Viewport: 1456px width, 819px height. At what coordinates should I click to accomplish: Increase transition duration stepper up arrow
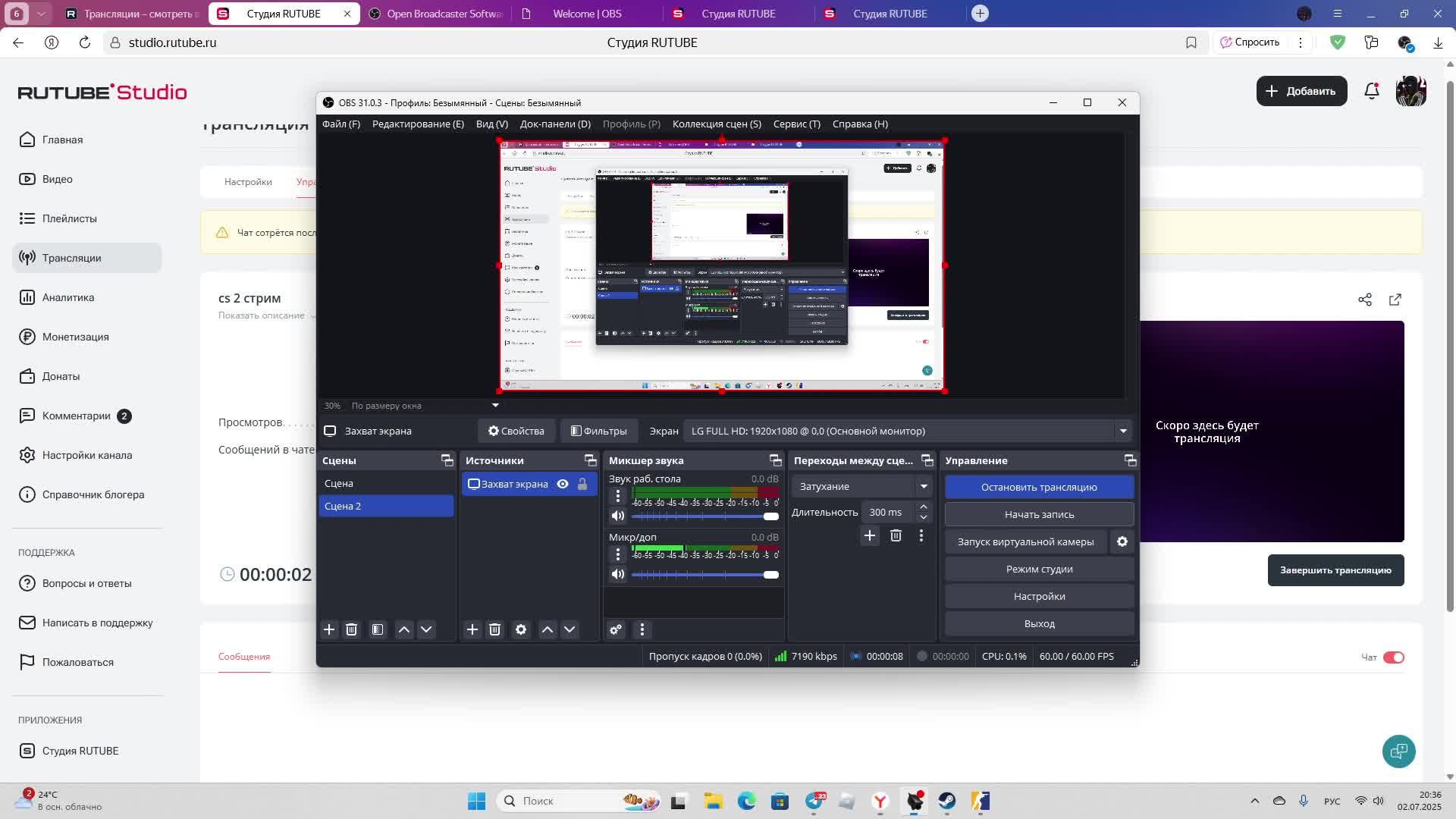923,507
